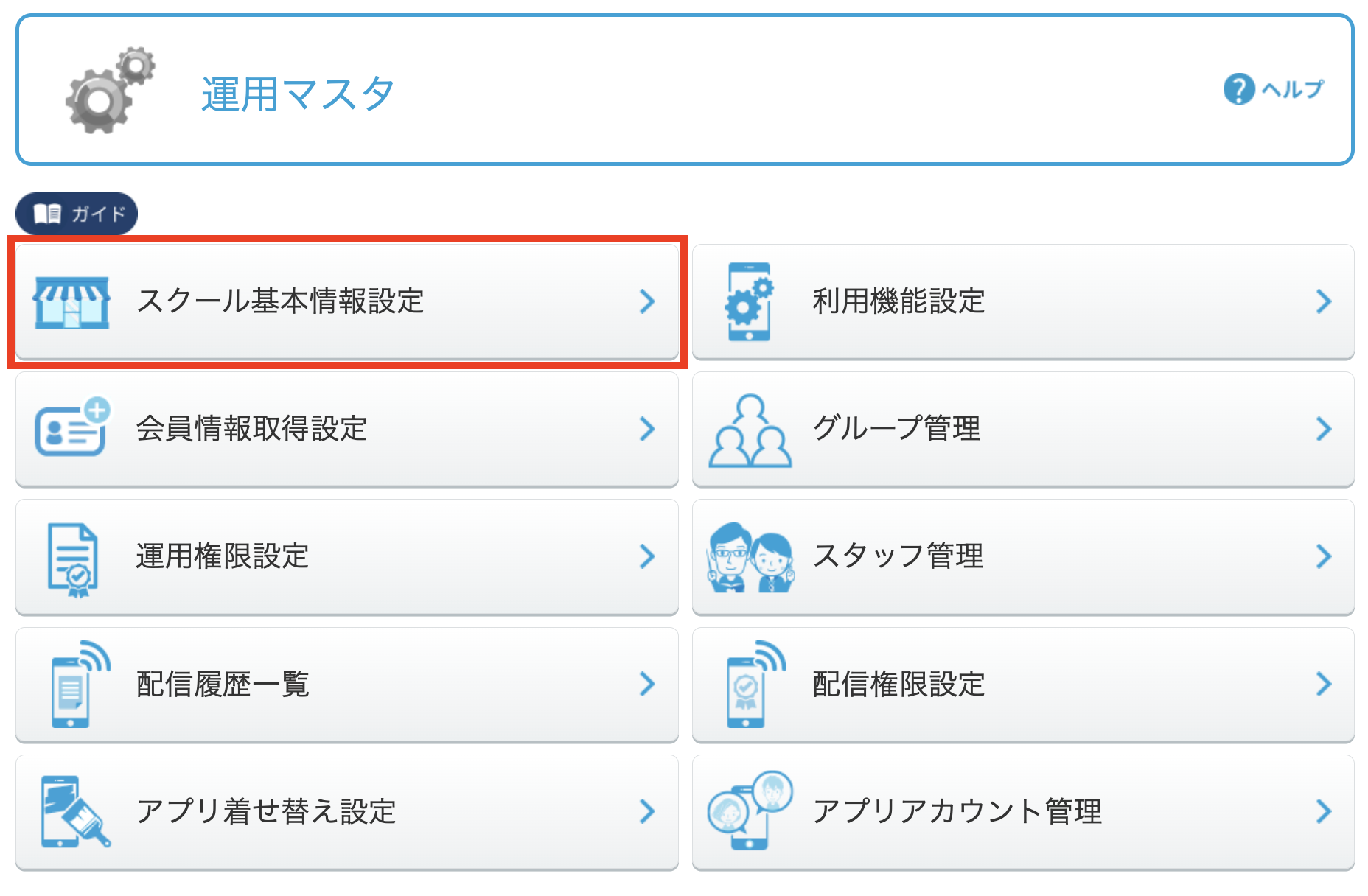
Task: Expand the chevron beside アプリ着せ替え設定
Action: [647, 812]
